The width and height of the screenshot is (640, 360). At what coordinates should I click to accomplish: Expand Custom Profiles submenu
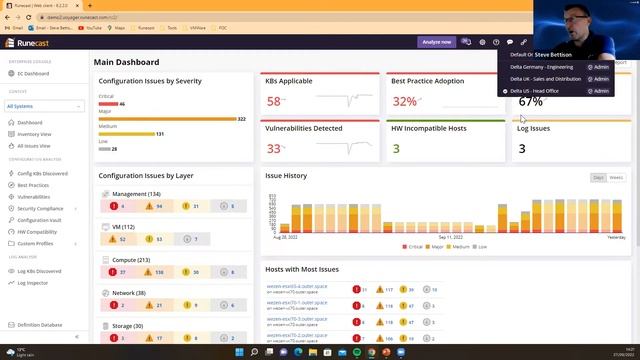coord(76,244)
